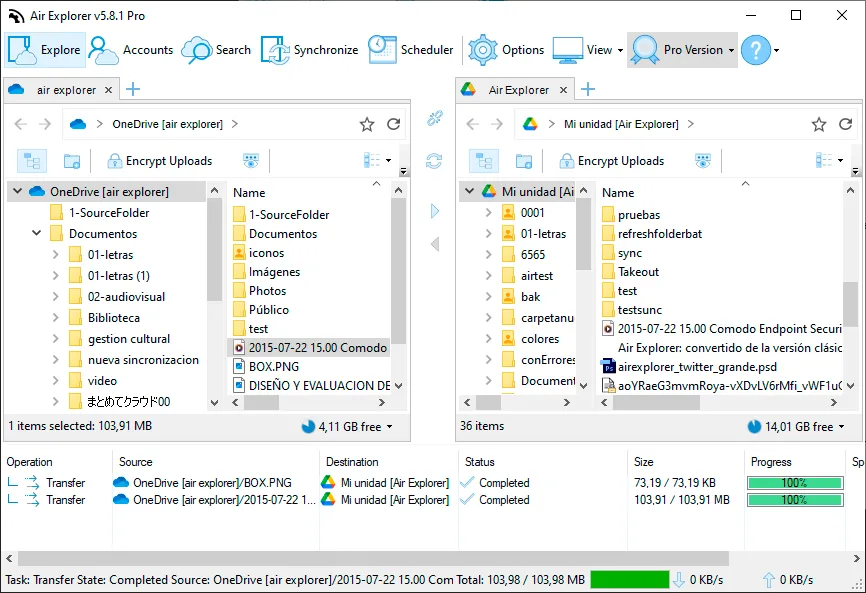Expand the Biblioteca tree folder

[55, 317]
